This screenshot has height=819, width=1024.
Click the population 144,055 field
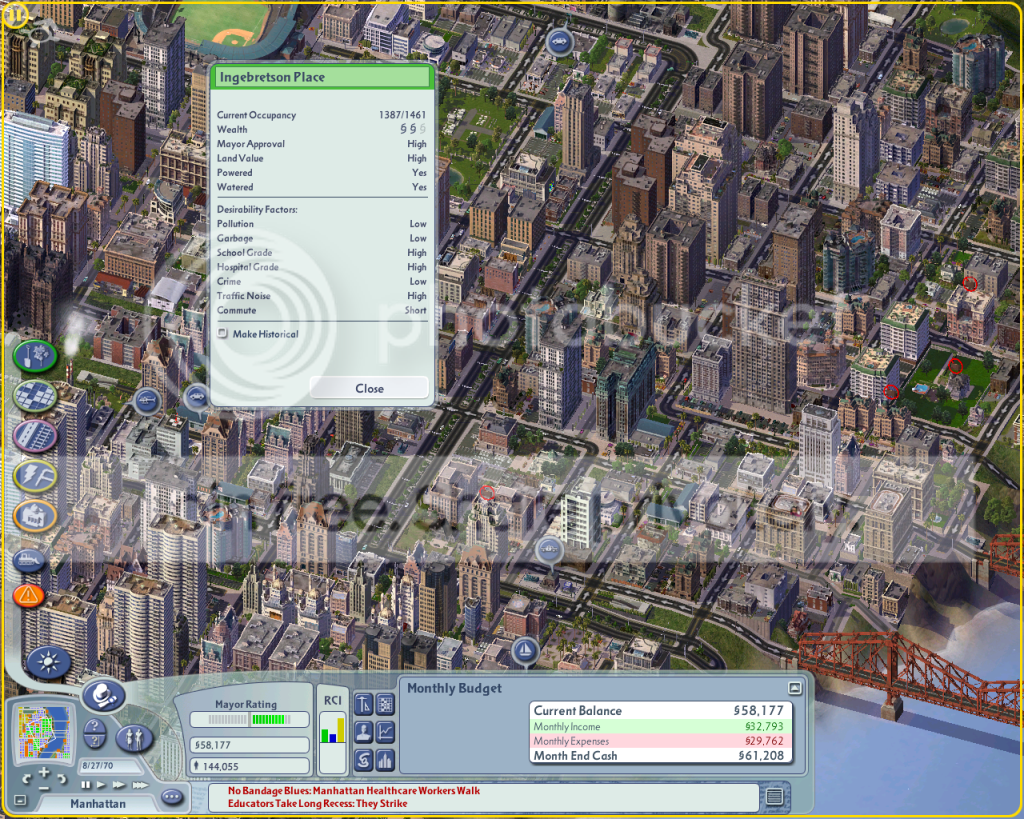(x=249, y=766)
